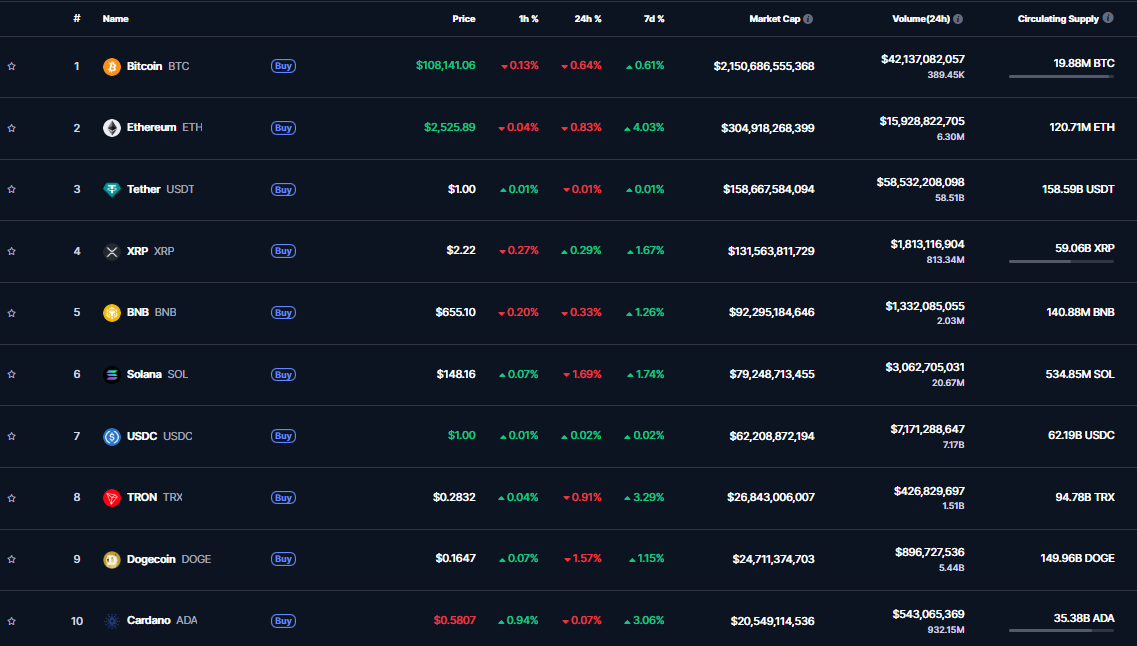The height and width of the screenshot is (646, 1137).
Task: Buy Solana via its Buy button
Action: click(284, 374)
